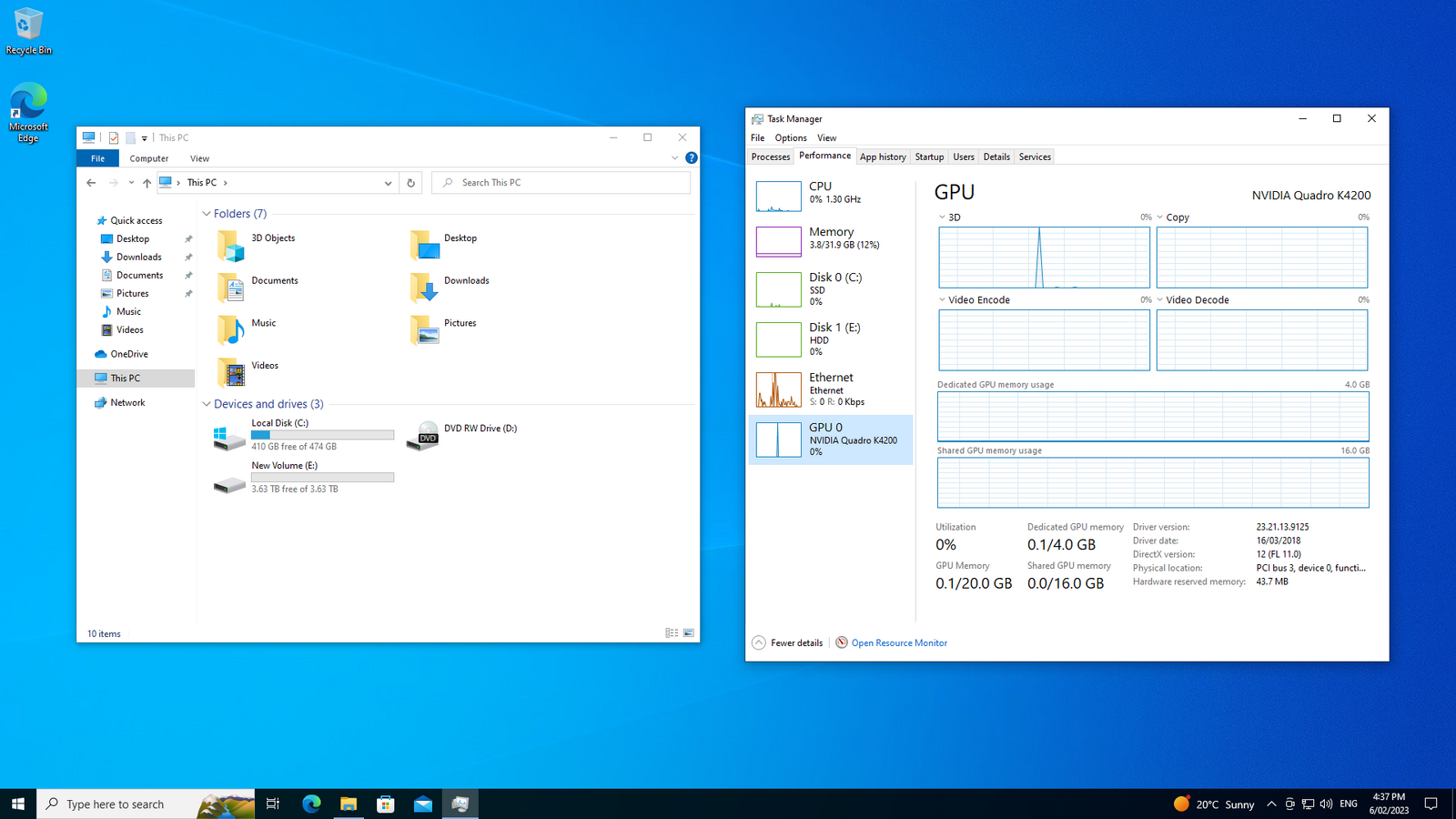Viewport: 1456px width, 819px height.
Task: Click the Local Disk (C:) usage bar
Action: 323,435
